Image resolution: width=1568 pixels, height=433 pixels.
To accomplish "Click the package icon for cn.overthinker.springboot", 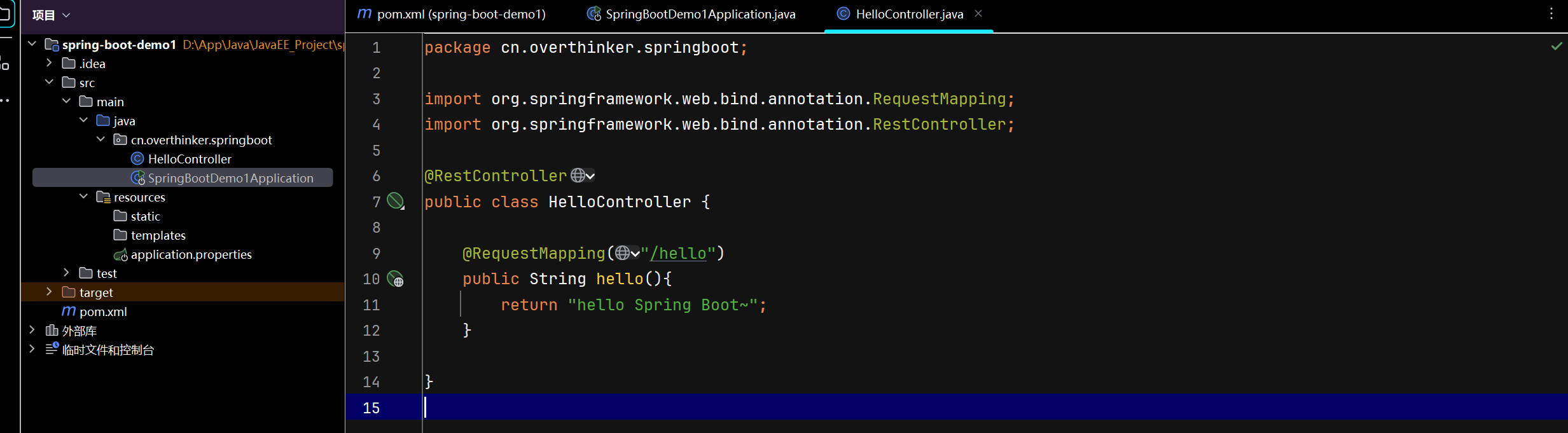I will coord(120,139).
